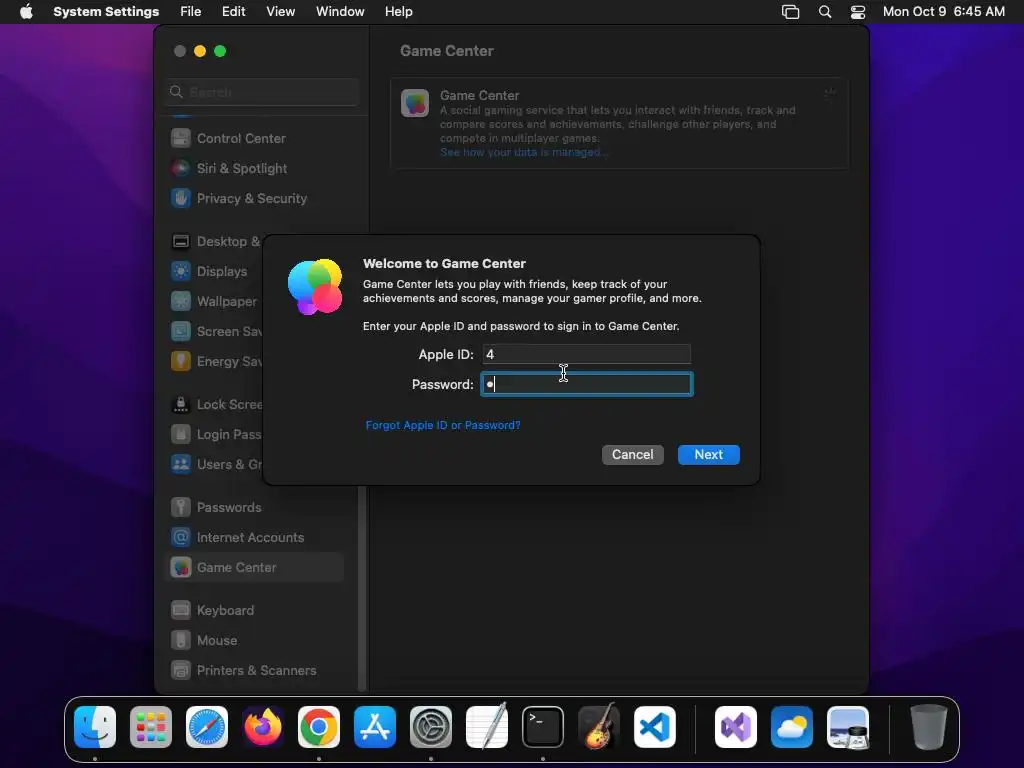1024x768 pixels.
Task: Focus the Apple ID text field
Action: 586,354
